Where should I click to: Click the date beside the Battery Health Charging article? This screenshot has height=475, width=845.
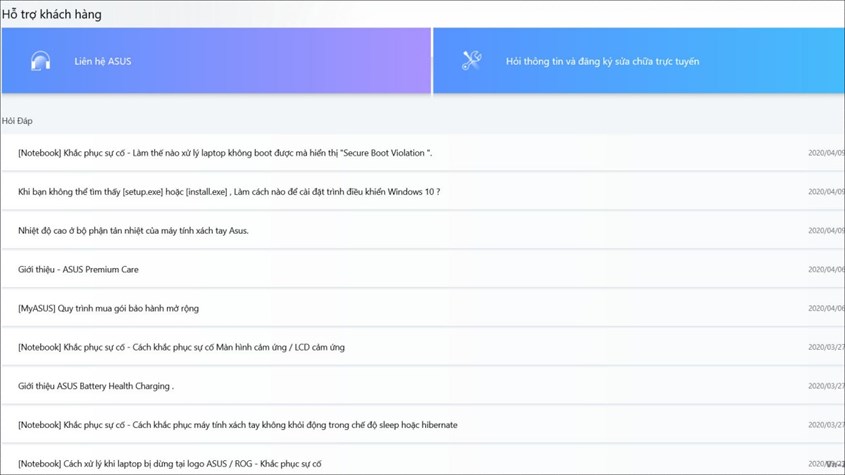click(x=825, y=387)
